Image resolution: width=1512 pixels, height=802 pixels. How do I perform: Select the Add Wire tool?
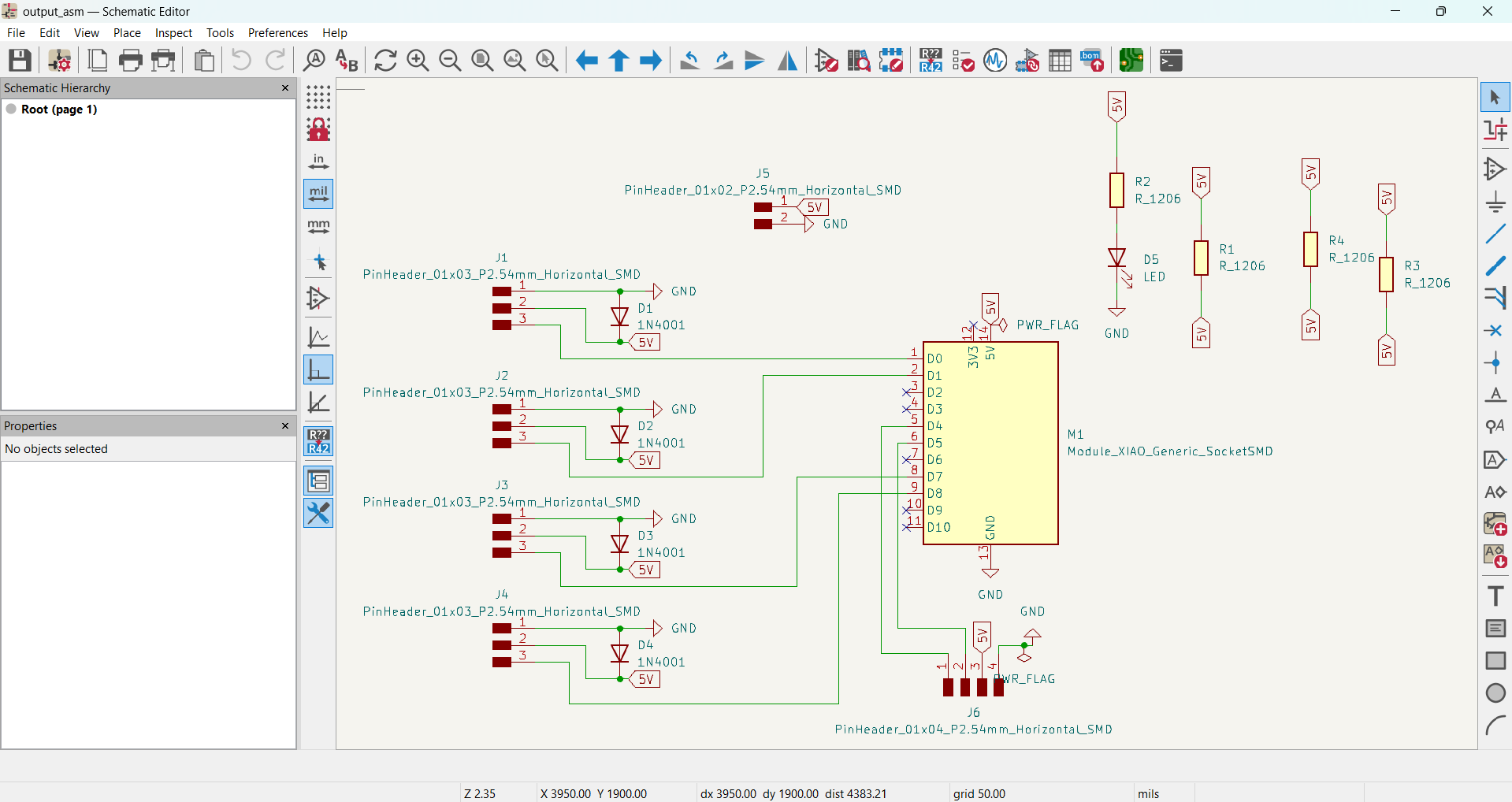pyautogui.click(x=1495, y=234)
